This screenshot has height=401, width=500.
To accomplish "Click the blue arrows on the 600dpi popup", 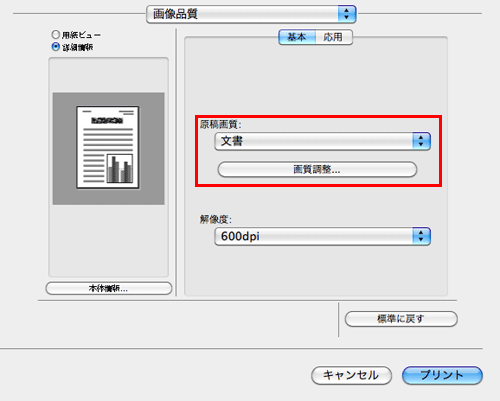I will (x=421, y=236).
